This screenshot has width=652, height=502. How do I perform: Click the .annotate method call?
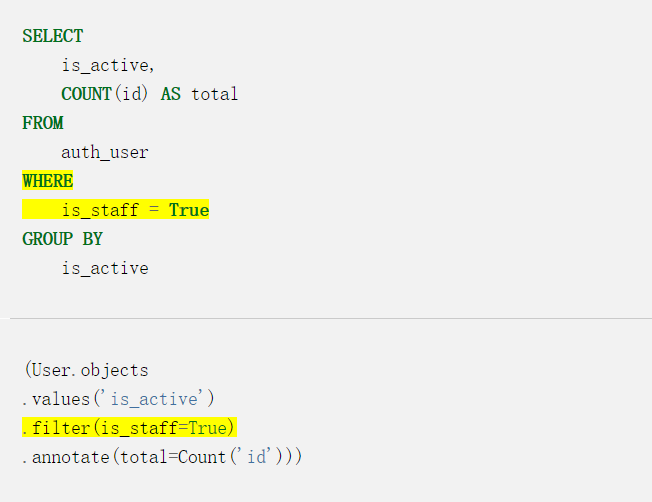(66, 457)
